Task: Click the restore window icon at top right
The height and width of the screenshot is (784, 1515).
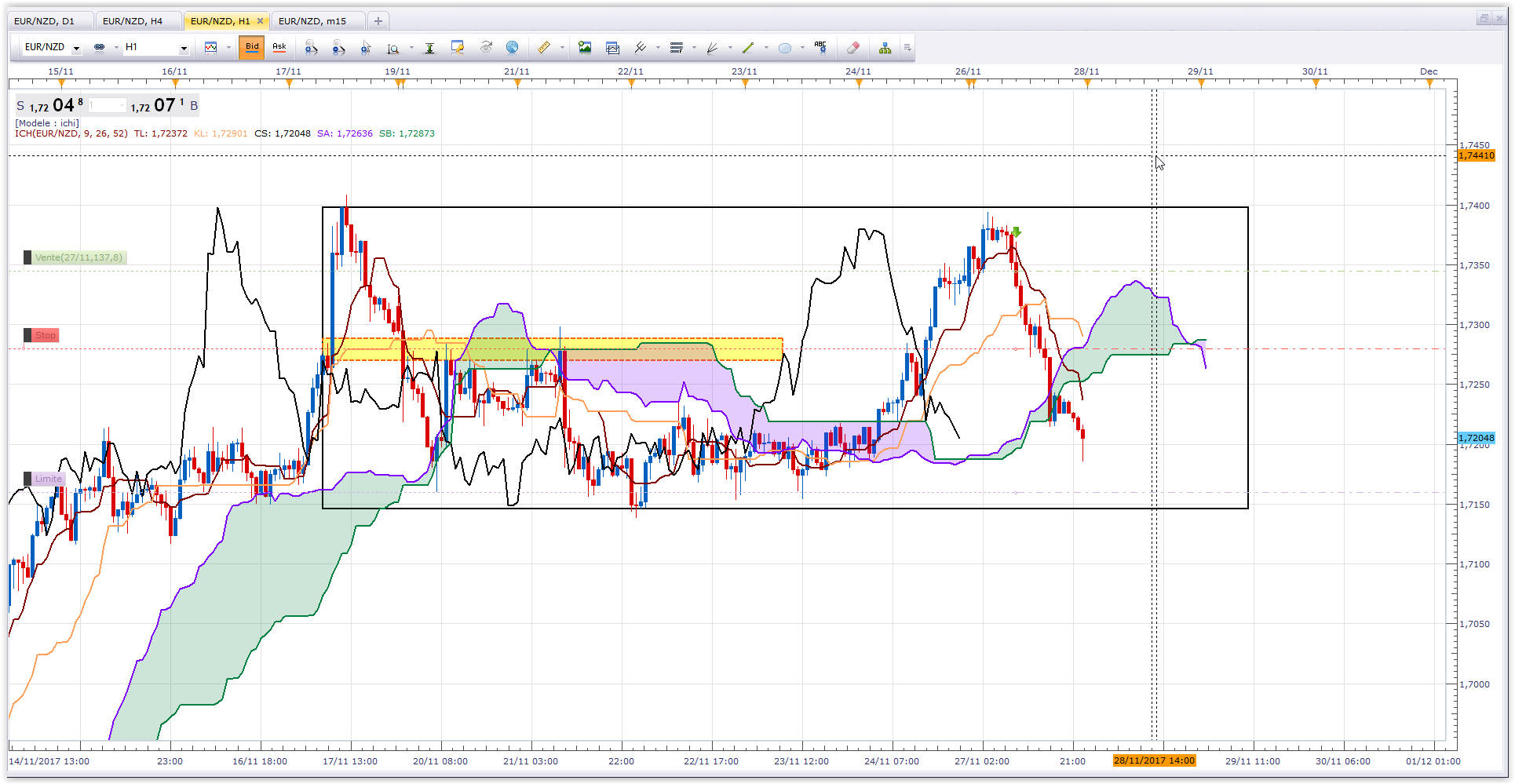Action: (1483, 19)
